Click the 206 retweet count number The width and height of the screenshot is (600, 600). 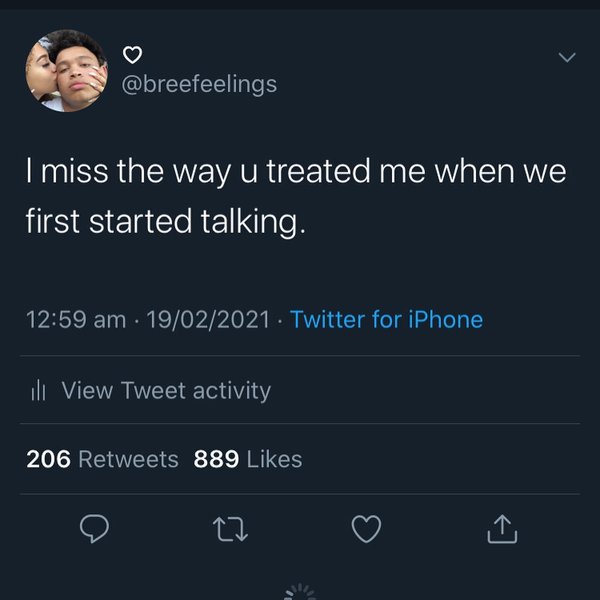(x=48, y=459)
